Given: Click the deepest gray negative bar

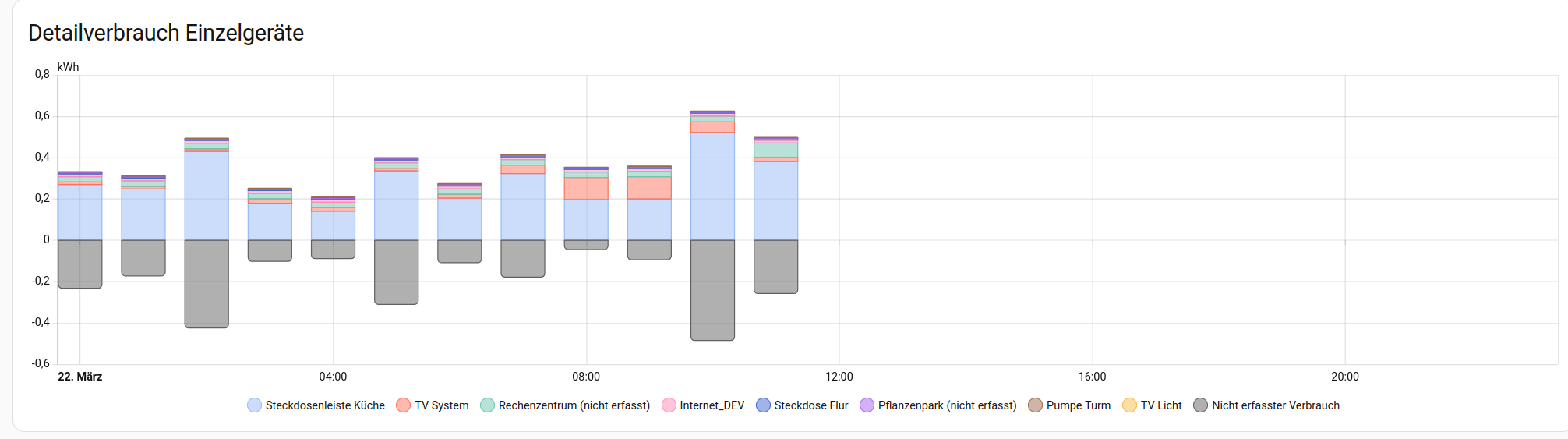Looking at the screenshot, I should point(712,290).
